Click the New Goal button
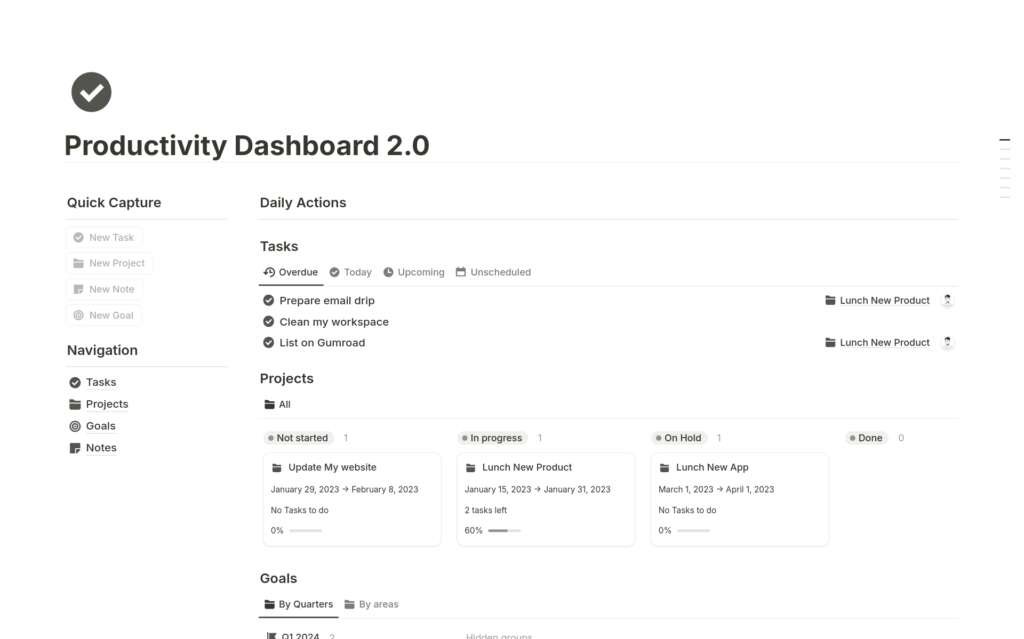The width and height of the screenshot is (1024, 639). [x=104, y=315]
